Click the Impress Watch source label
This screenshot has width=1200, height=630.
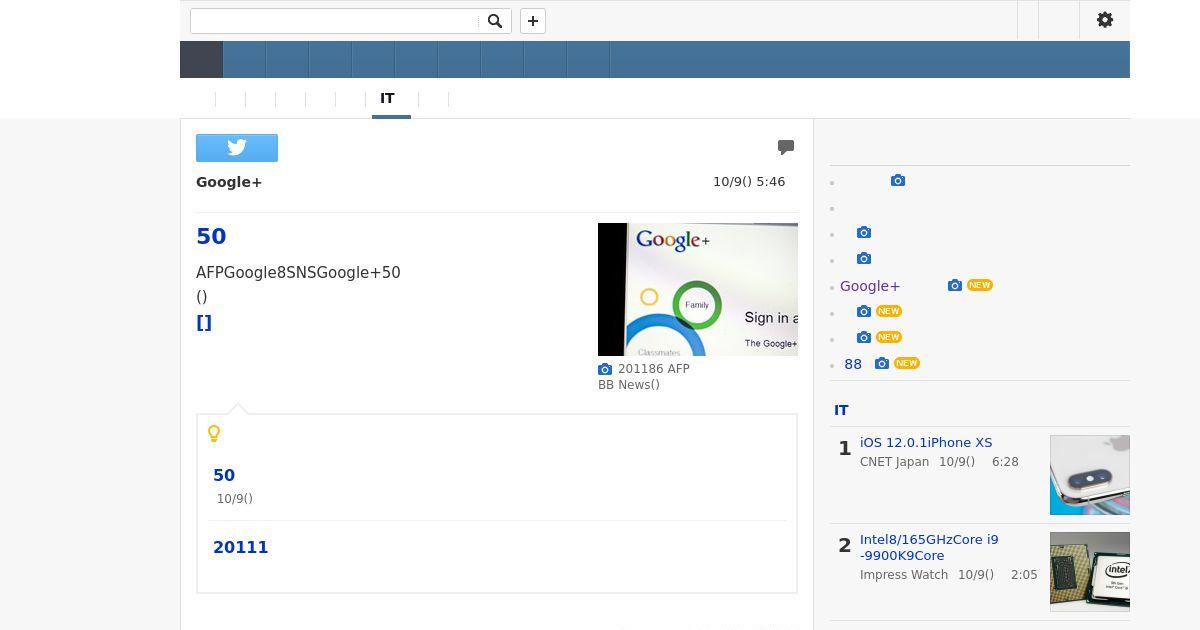(x=904, y=575)
